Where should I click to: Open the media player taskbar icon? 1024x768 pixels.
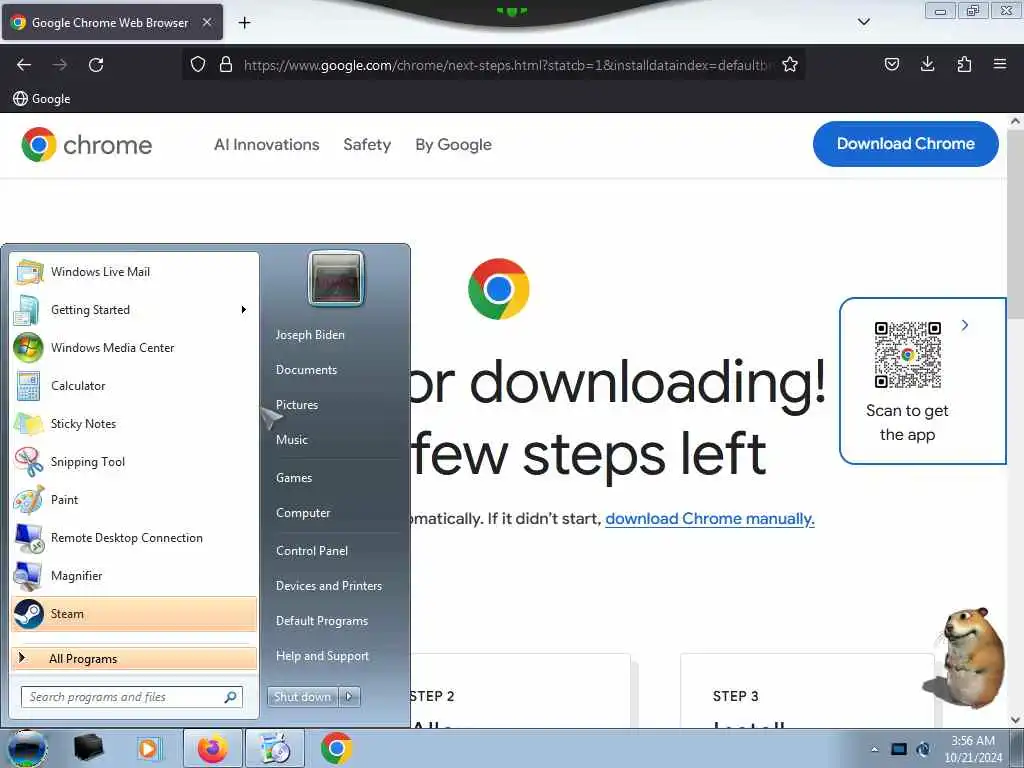(149, 748)
